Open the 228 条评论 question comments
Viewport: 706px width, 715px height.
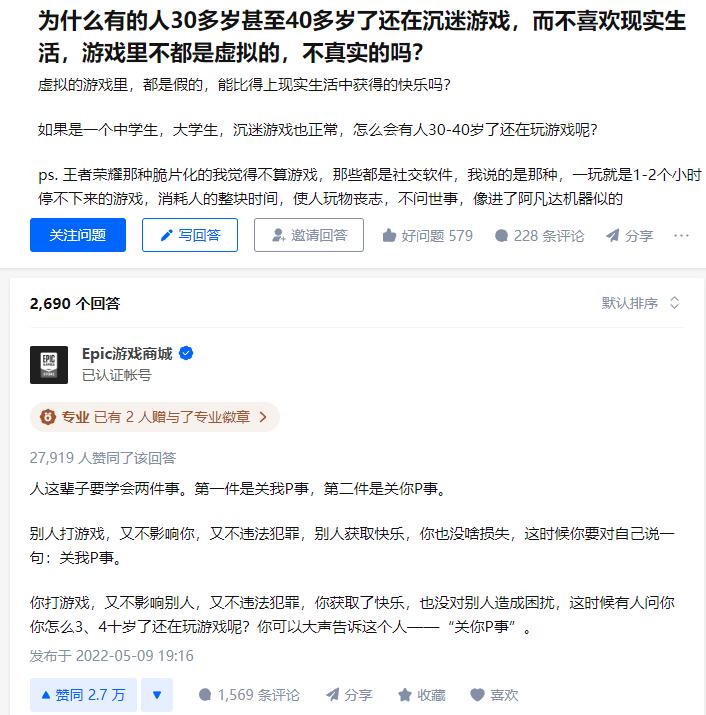click(539, 236)
